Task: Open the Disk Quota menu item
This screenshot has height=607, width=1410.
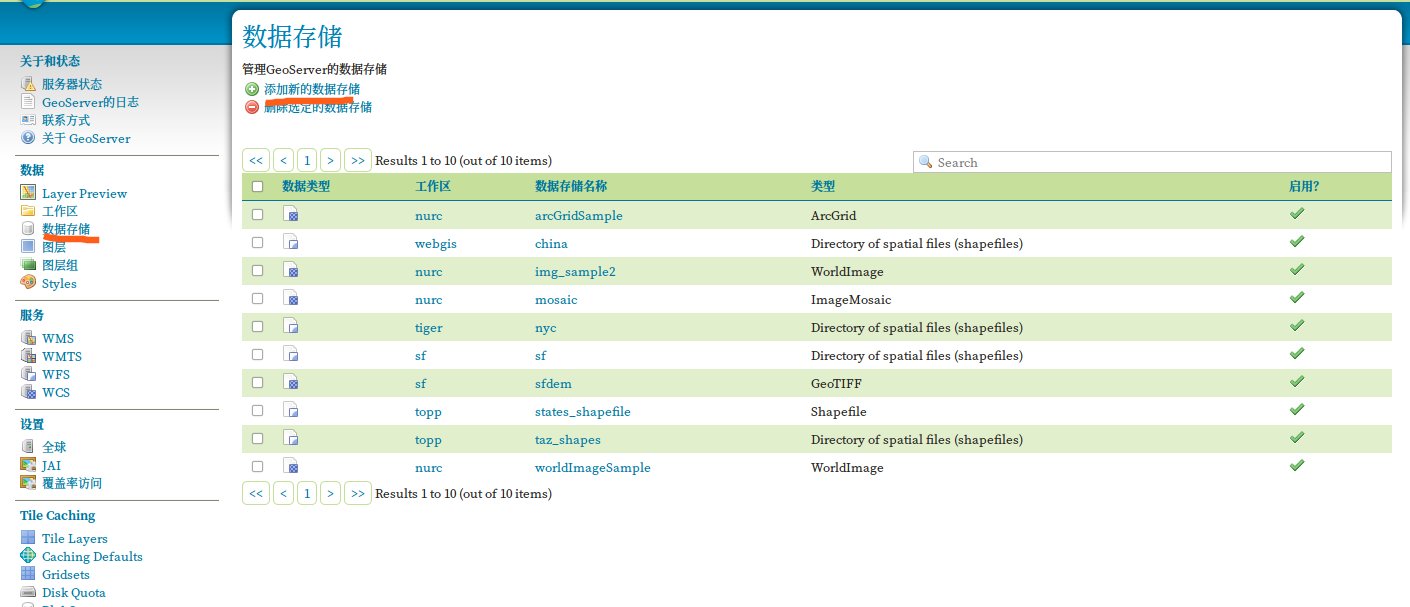Action: coord(74,593)
